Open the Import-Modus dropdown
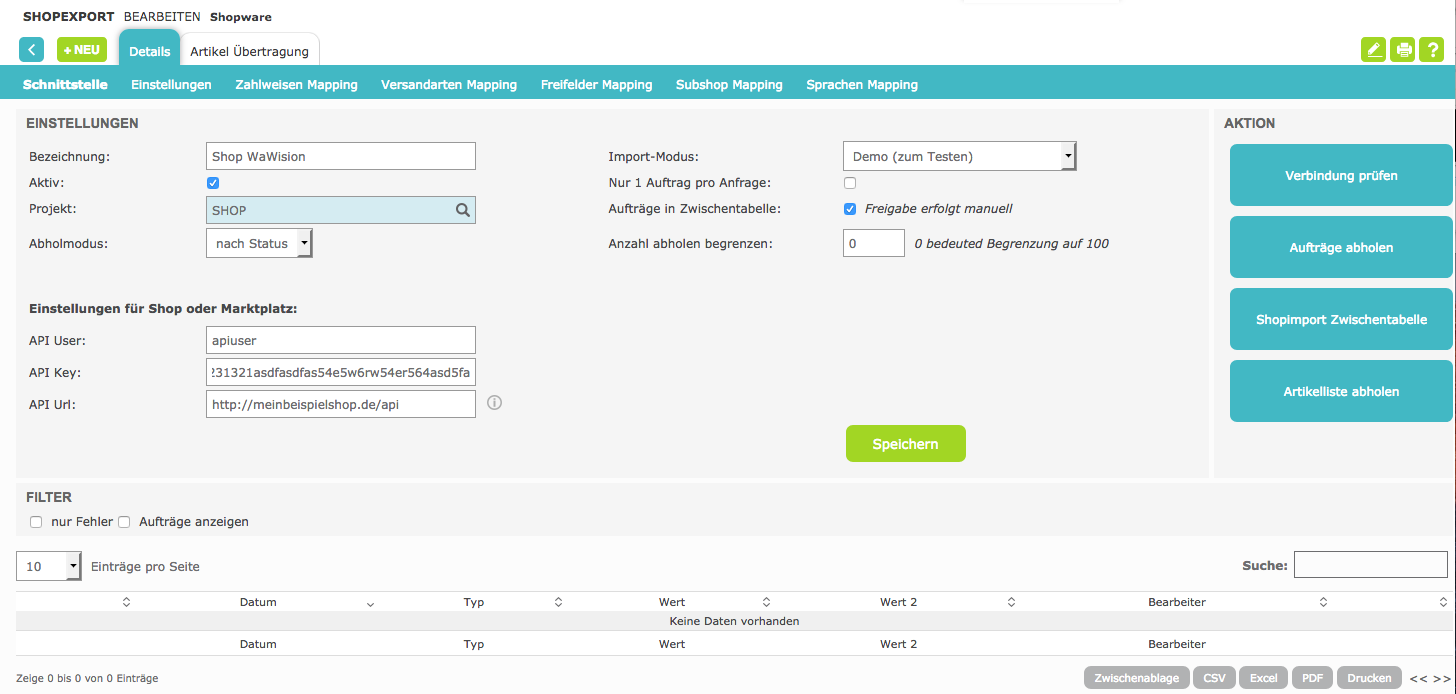 click(959, 157)
